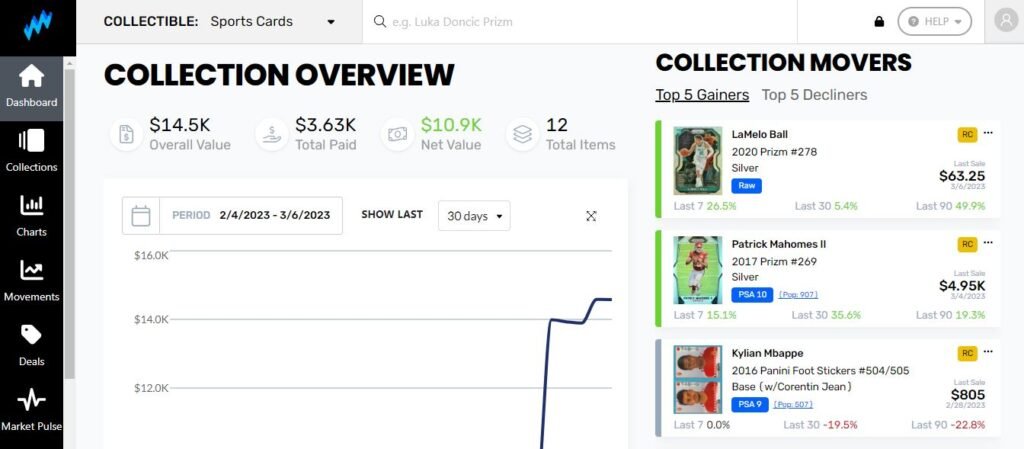Screen dimensions: 1024x449
Task: Open the Pop: 507 link
Action: [x=793, y=405]
